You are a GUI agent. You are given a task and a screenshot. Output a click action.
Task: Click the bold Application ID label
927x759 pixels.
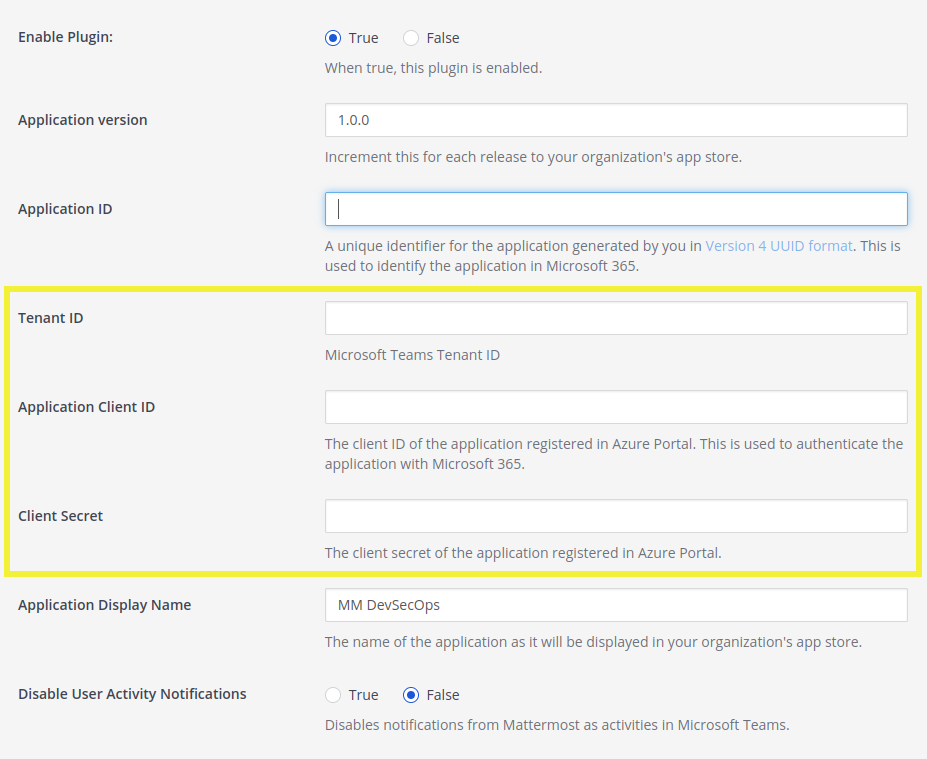click(65, 209)
